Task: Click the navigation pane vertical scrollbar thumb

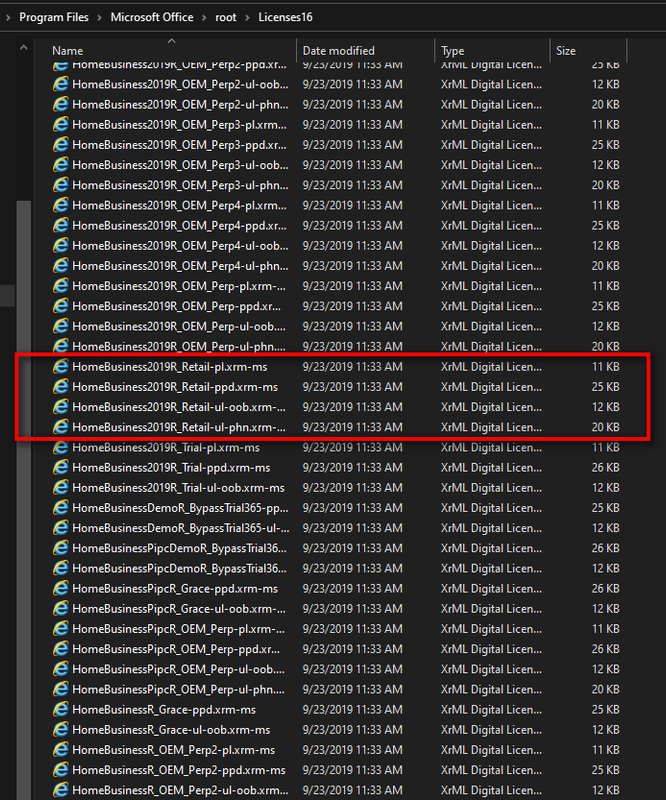Action: pos(24,500)
